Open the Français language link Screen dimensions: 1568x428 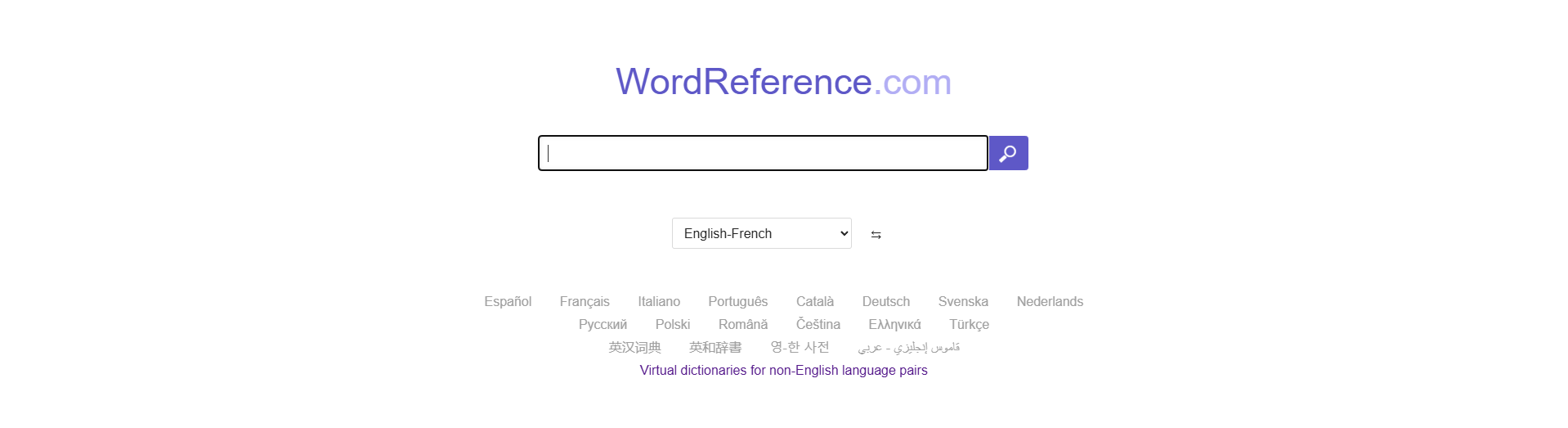pyautogui.click(x=585, y=302)
